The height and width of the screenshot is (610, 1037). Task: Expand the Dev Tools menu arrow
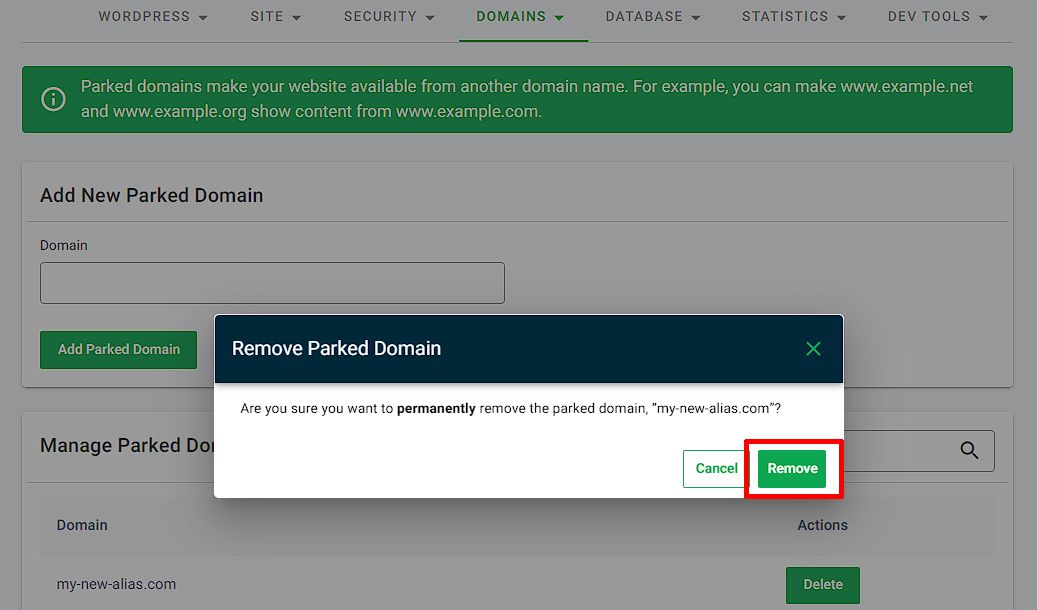click(x=983, y=18)
